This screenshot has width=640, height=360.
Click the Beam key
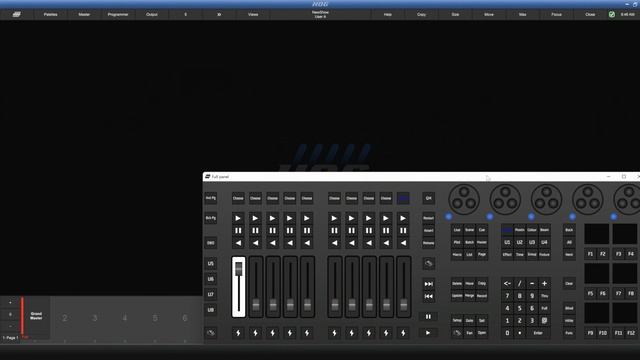pyautogui.click(x=544, y=230)
